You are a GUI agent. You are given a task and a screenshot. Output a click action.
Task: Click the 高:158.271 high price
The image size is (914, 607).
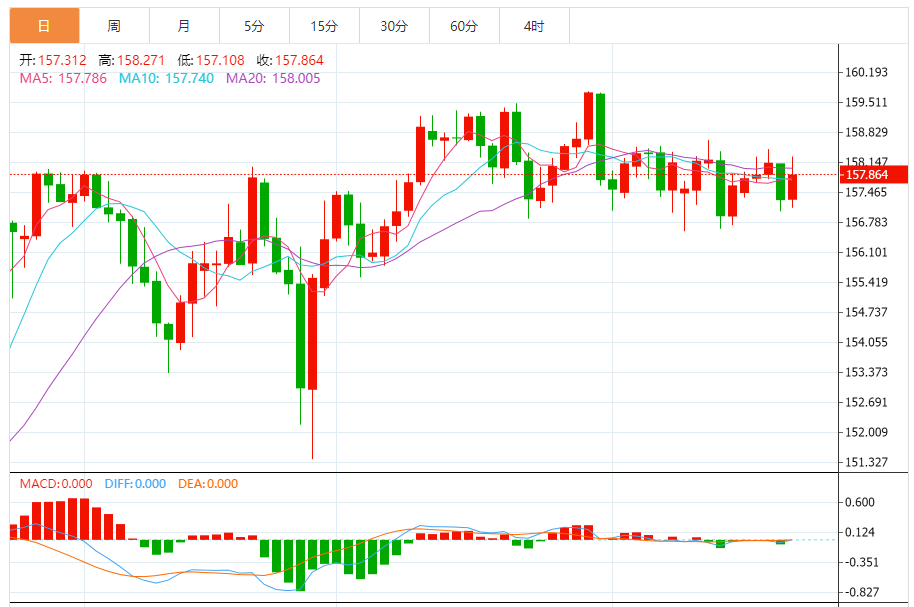[x=131, y=60]
